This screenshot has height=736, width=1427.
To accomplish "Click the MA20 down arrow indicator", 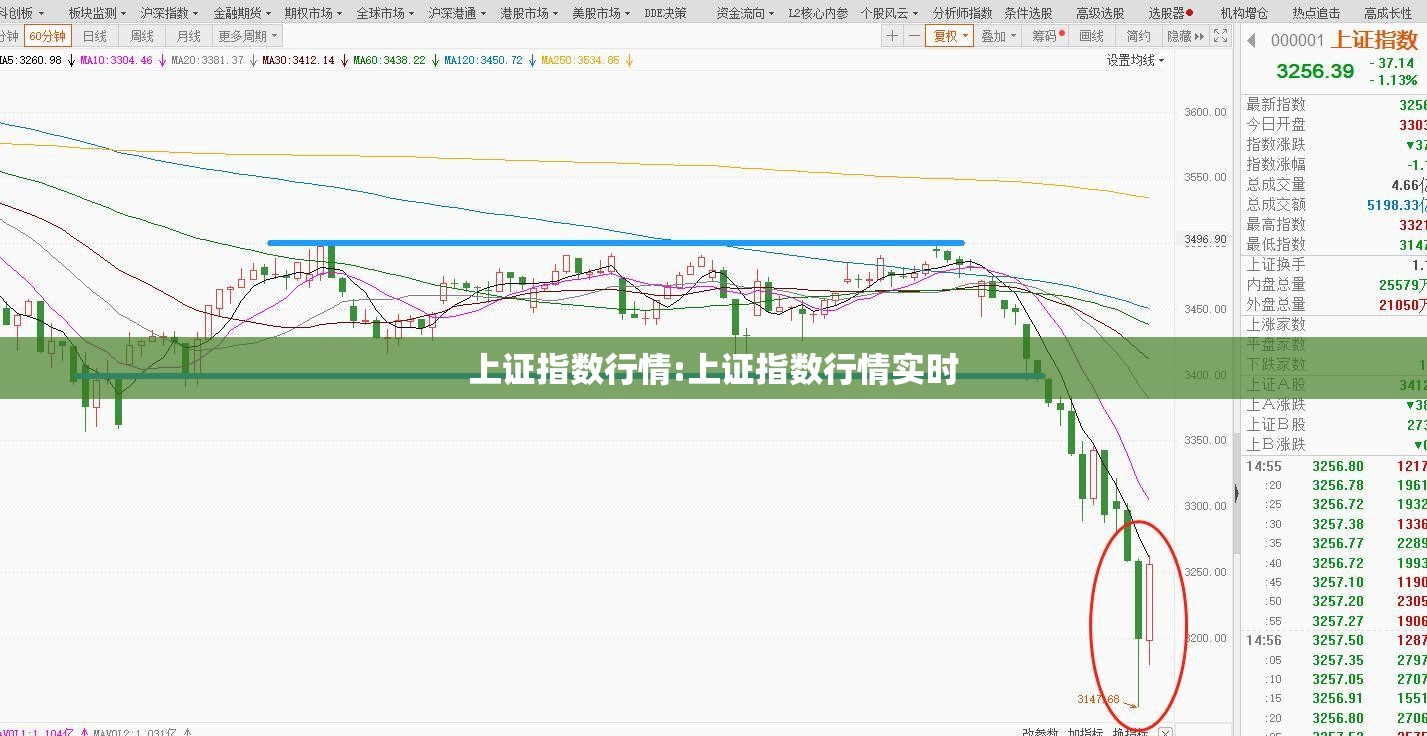I will (x=252, y=61).
